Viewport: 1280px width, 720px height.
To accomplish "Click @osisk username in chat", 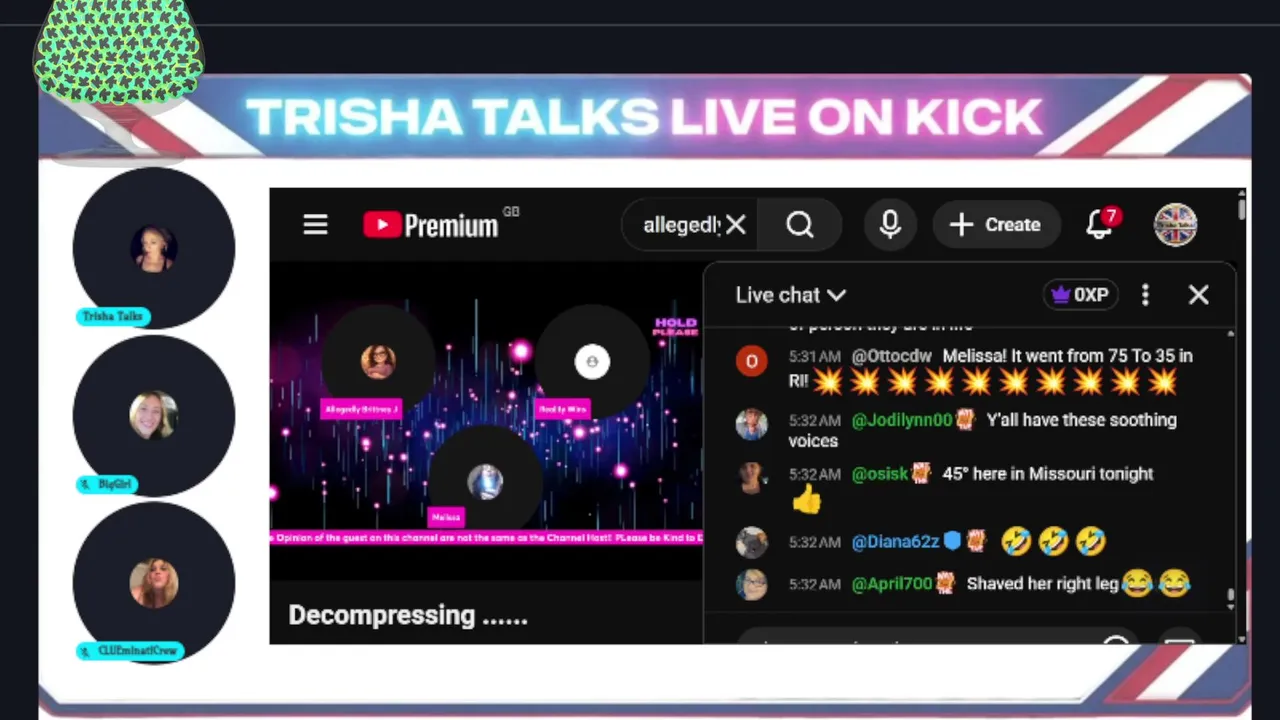I will click(879, 474).
